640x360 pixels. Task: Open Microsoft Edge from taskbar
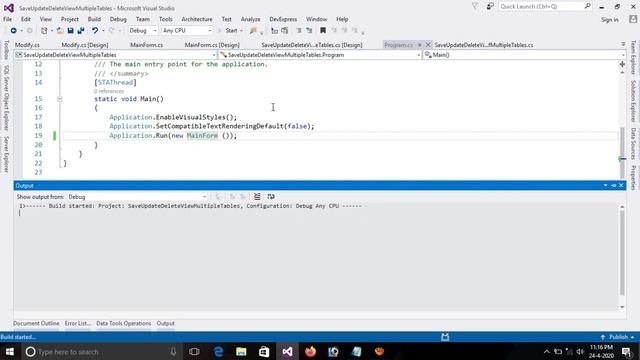(218, 351)
